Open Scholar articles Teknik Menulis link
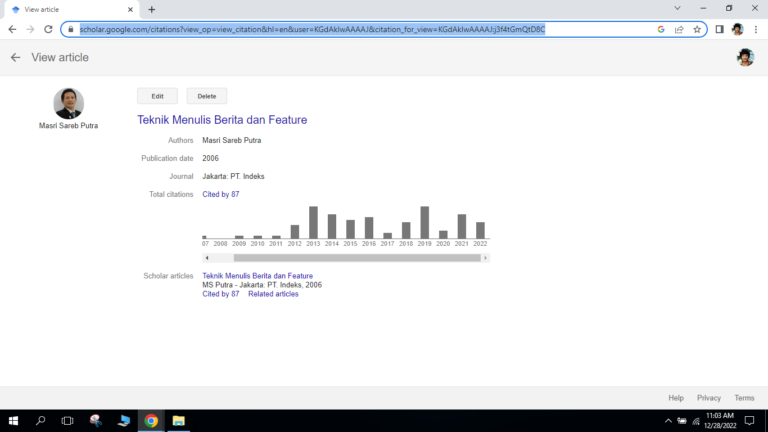 point(258,276)
